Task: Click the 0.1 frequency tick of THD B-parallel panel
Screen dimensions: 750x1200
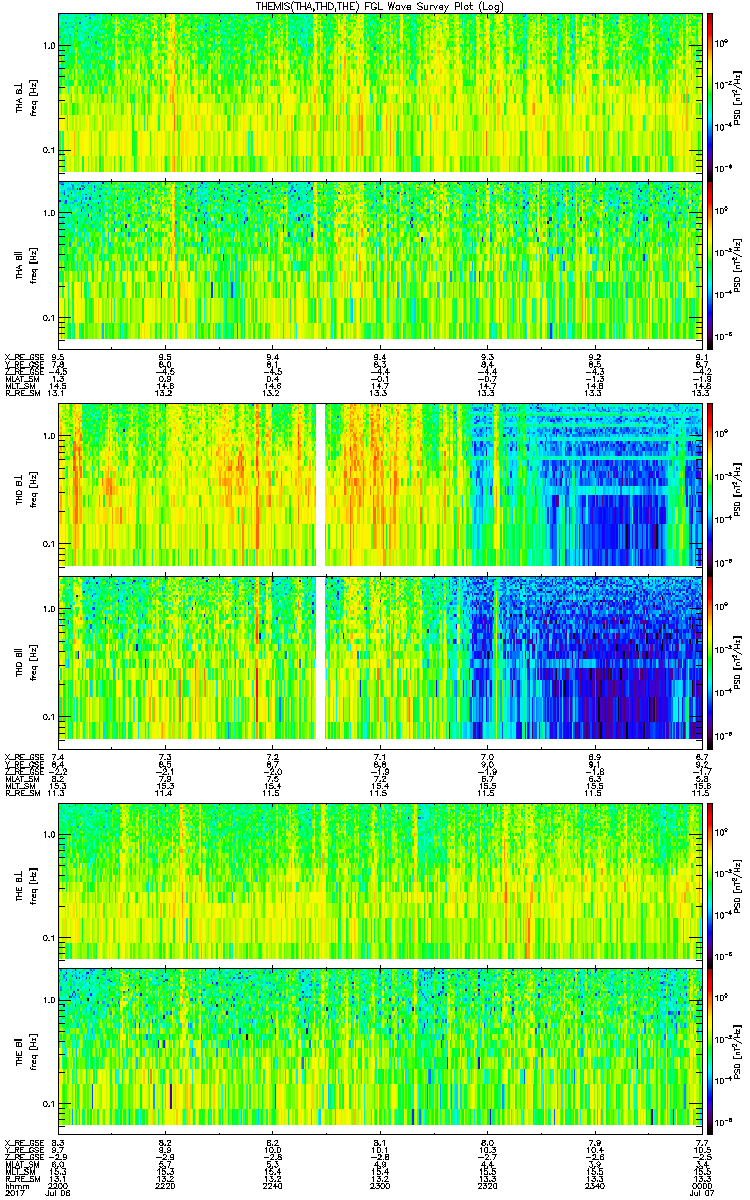Action: [x=49, y=717]
